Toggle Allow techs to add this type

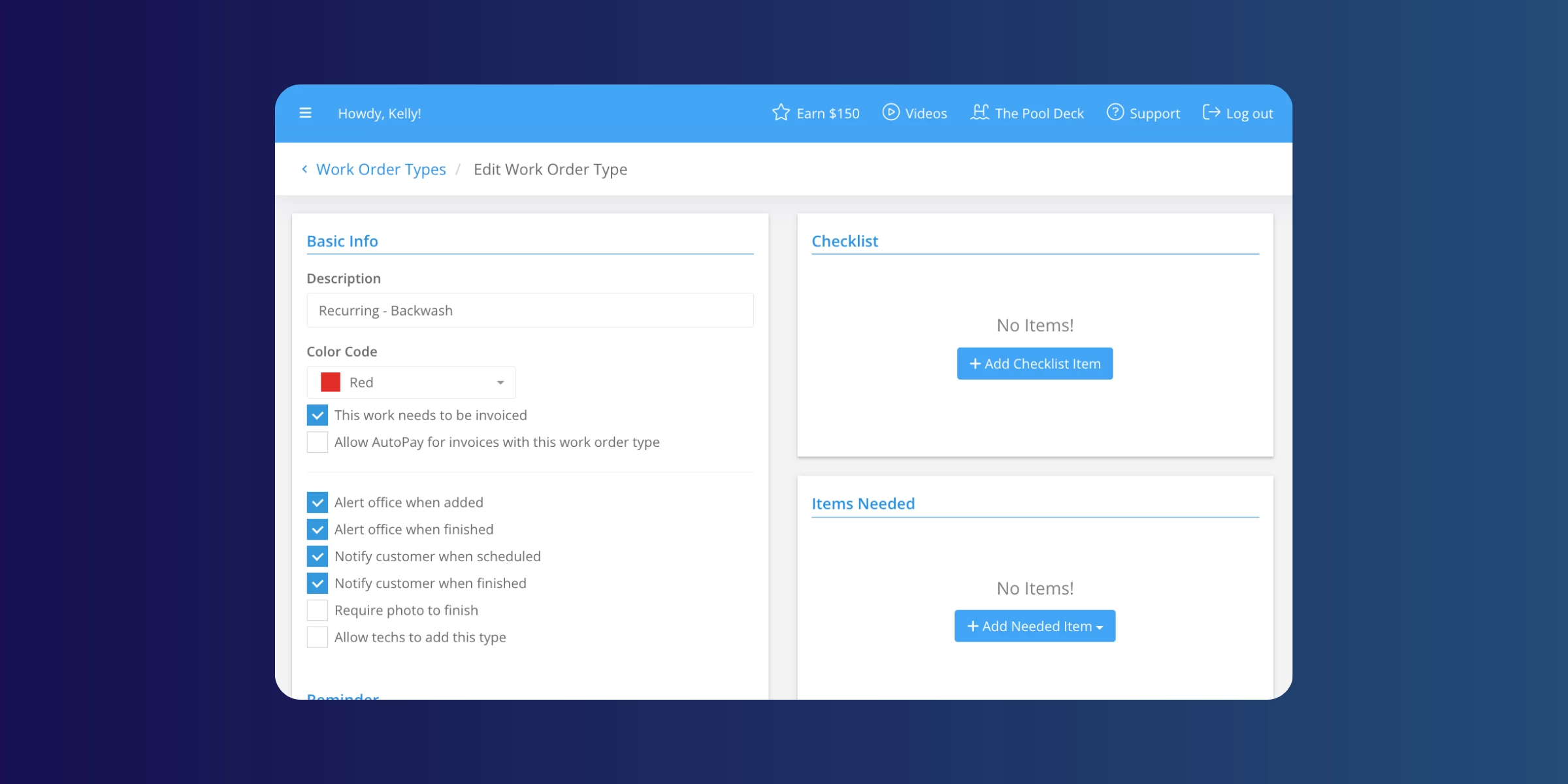pos(318,637)
